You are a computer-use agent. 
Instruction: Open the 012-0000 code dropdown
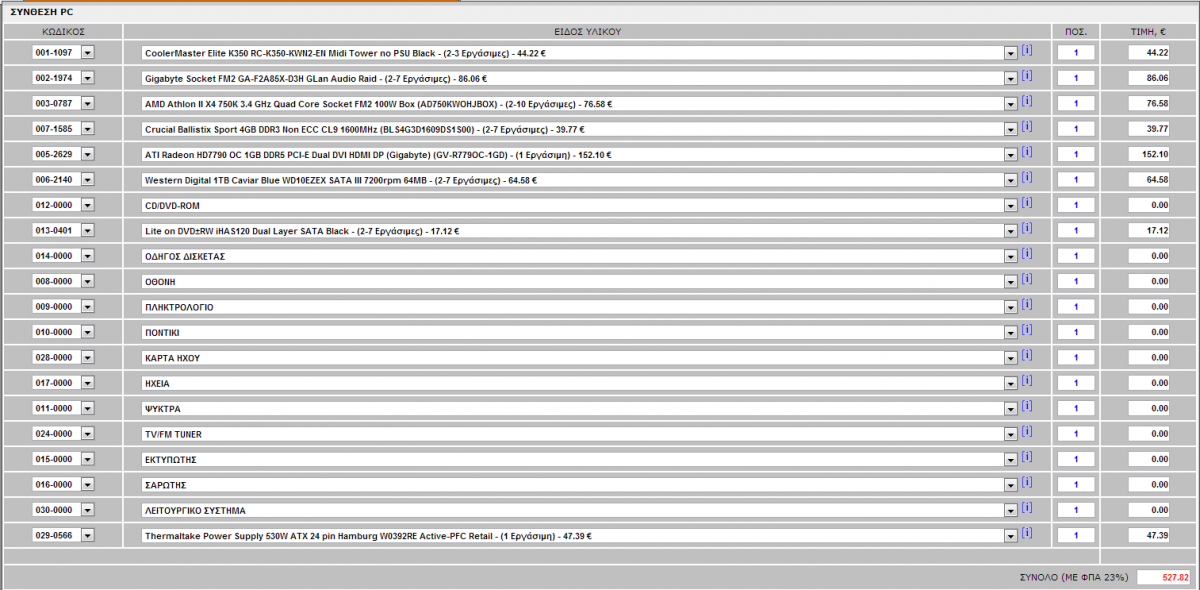pyautogui.click(x=87, y=205)
